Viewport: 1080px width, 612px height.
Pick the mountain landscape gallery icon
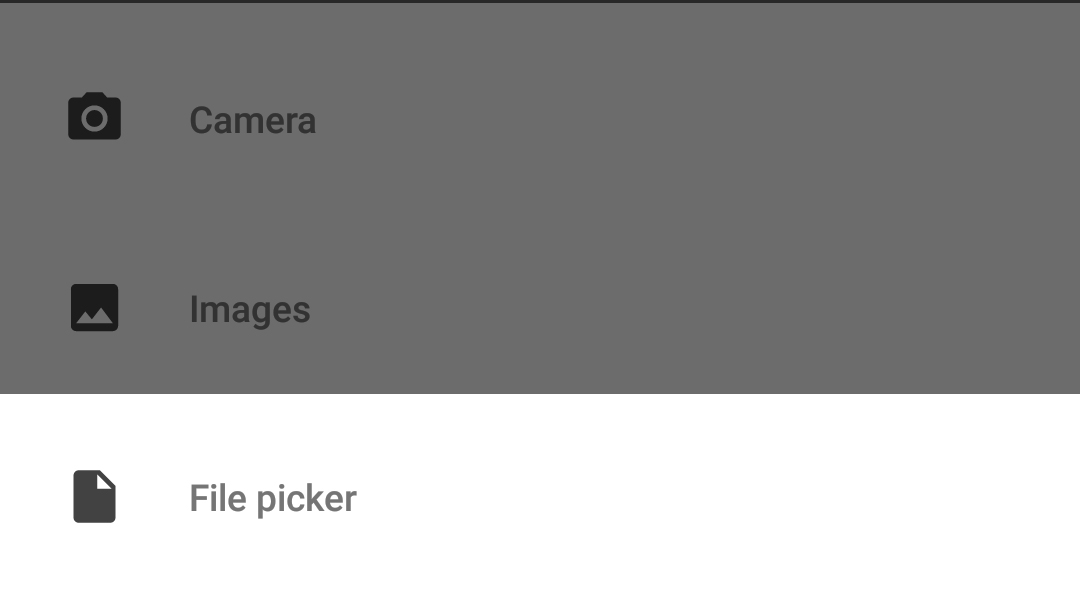click(x=94, y=308)
